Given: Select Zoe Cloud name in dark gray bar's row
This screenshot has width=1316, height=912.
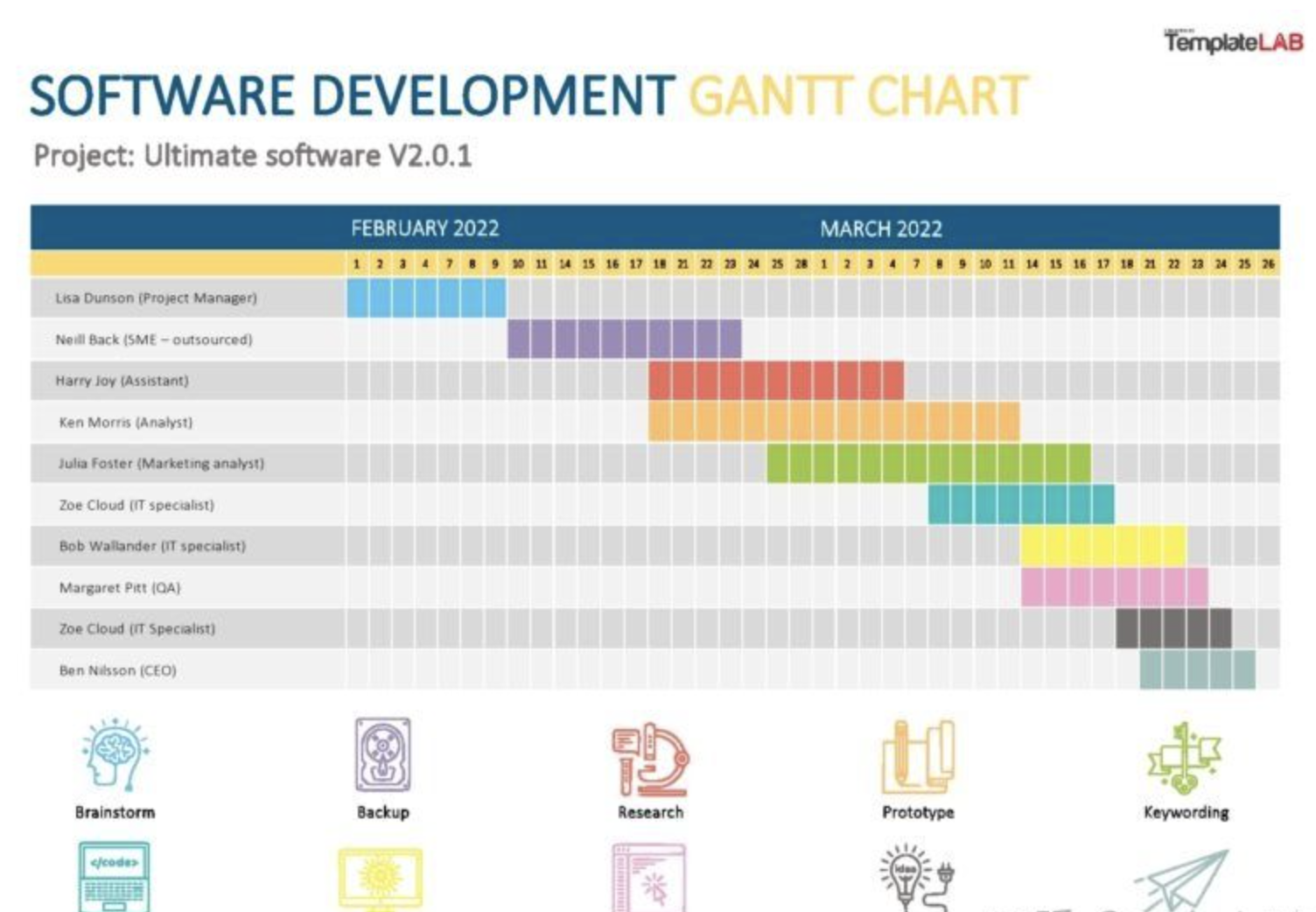Looking at the screenshot, I should click(x=136, y=628).
